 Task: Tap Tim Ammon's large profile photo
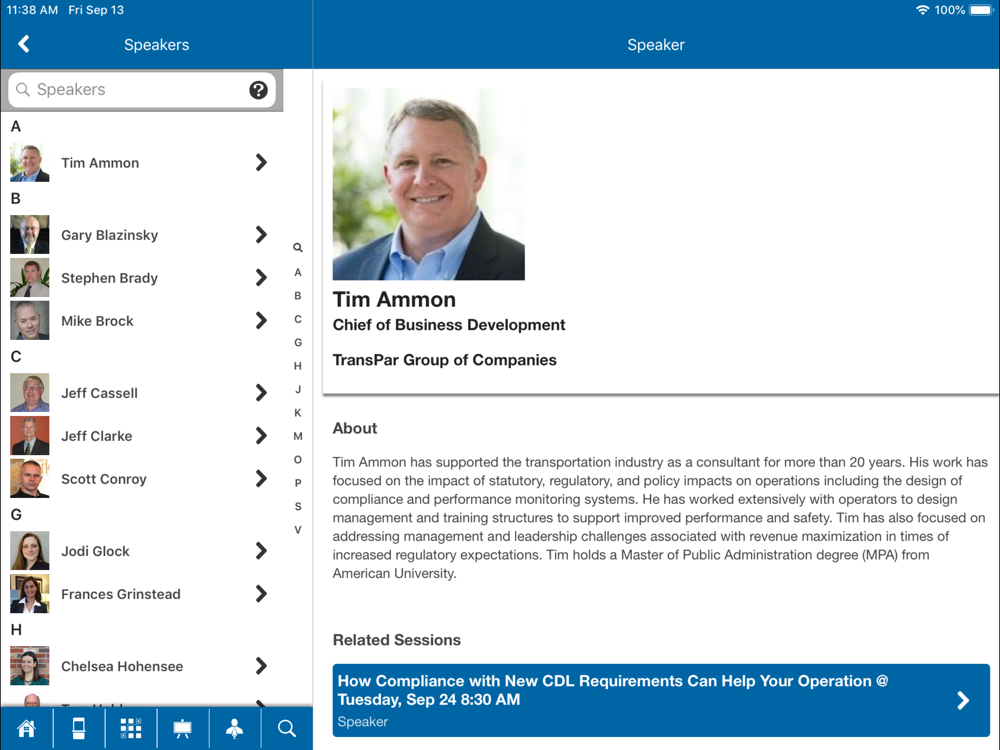[428, 184]
